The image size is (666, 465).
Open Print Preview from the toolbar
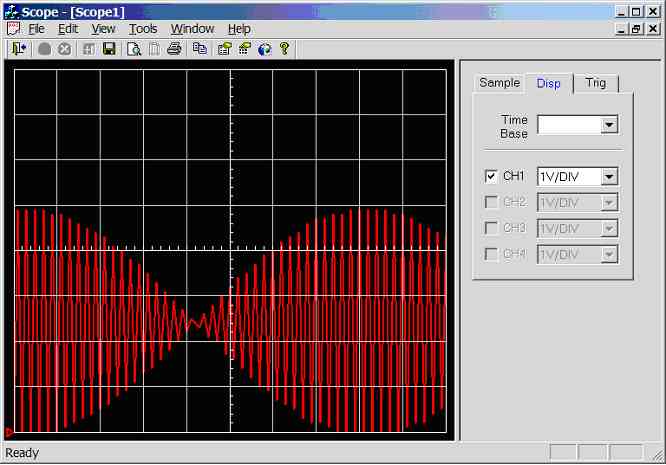[134, 48]
